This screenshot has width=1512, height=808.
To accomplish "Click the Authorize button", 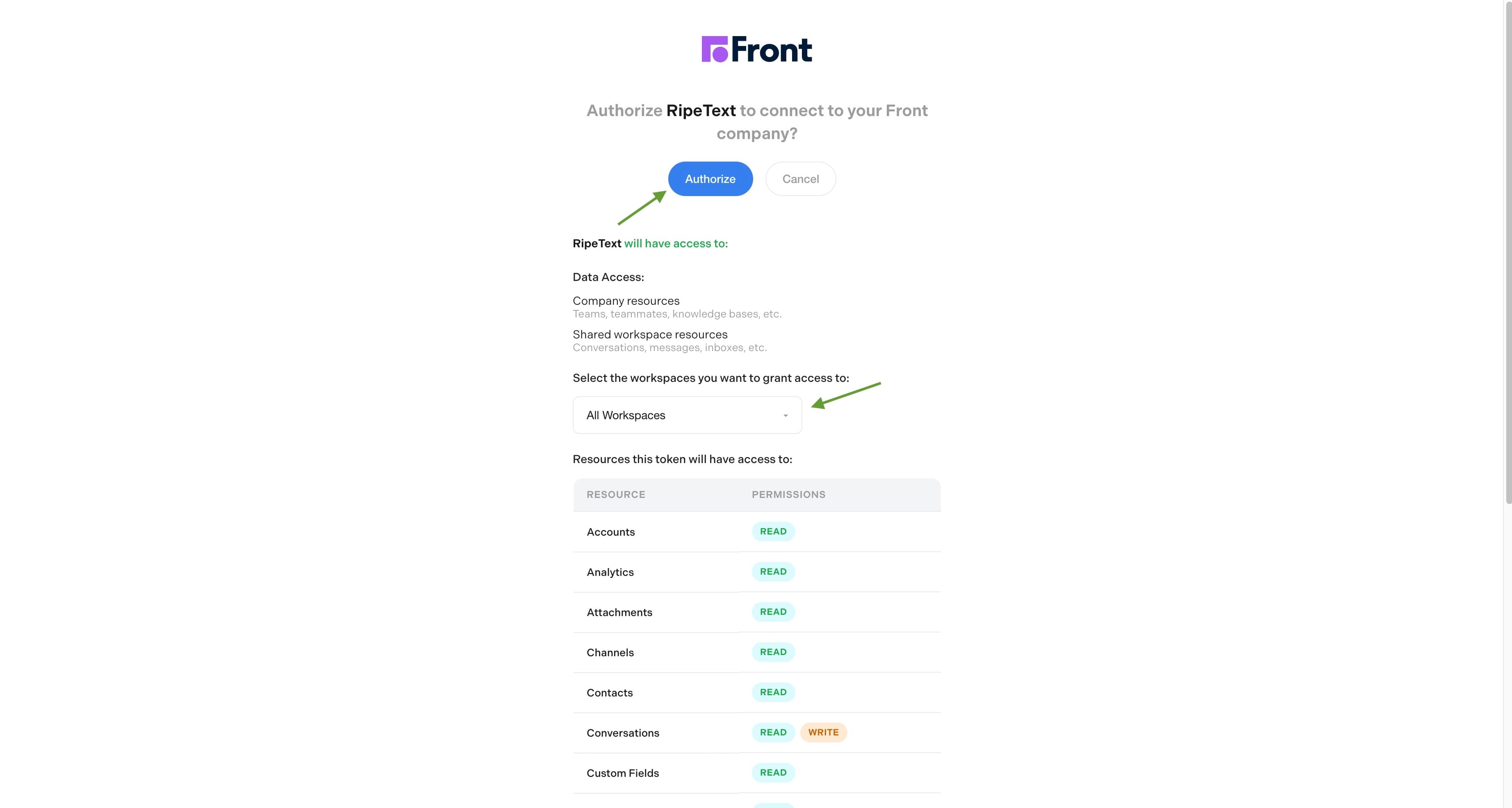I will (x=710, y=178).
